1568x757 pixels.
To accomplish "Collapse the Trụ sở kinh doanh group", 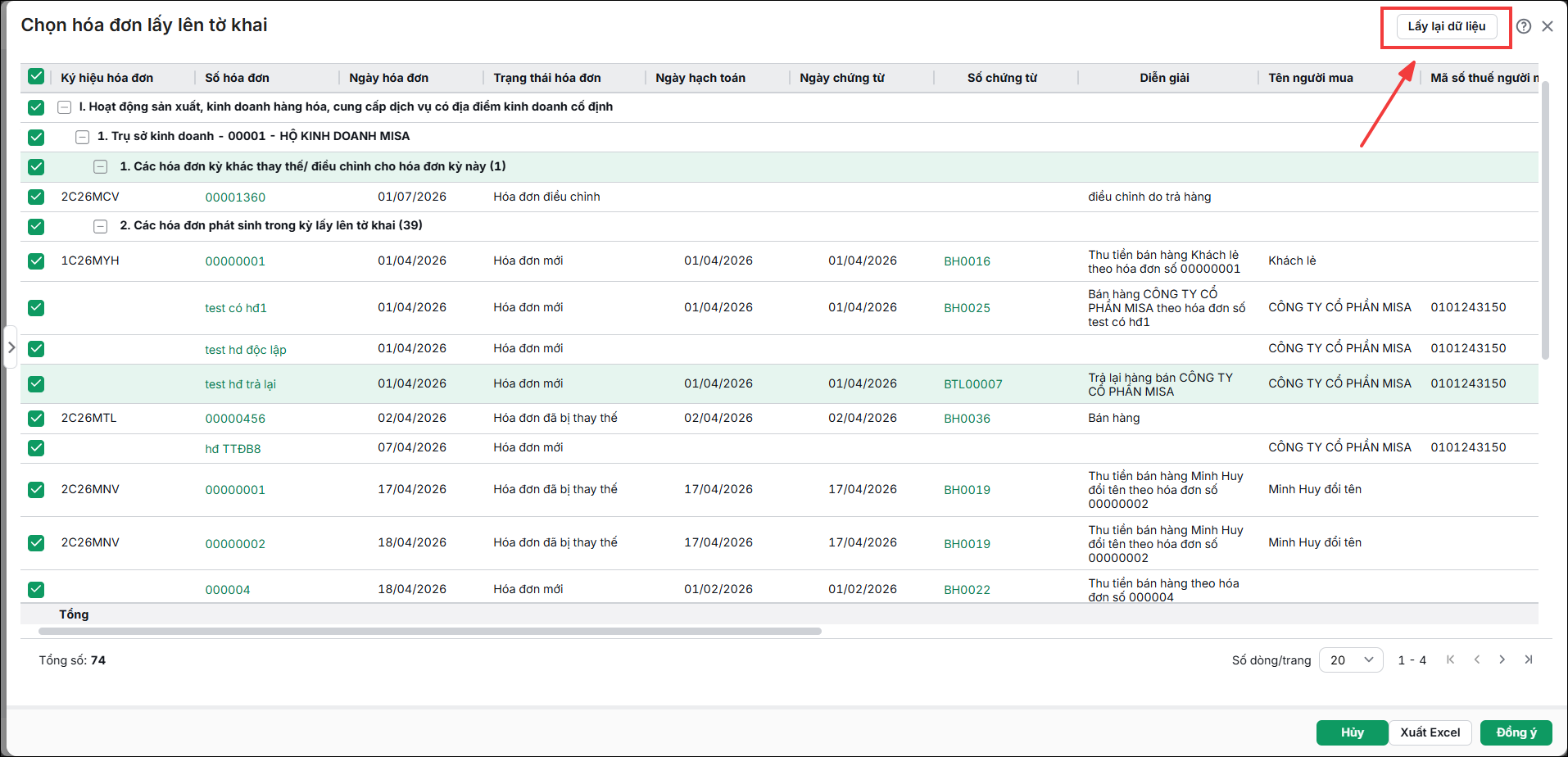I will [82, 137].
